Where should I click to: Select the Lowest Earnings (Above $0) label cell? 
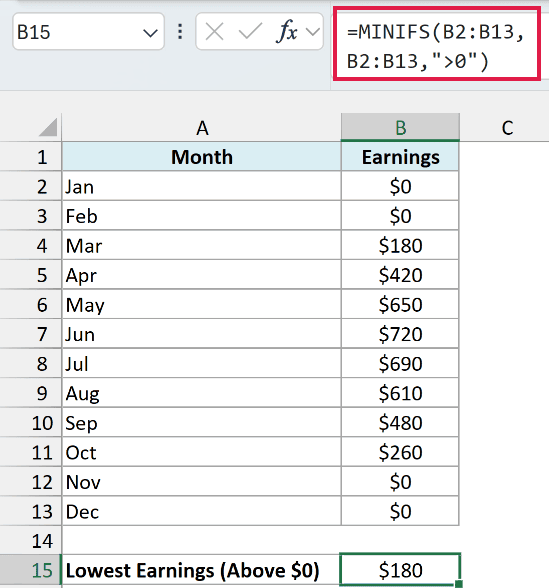[x=202, y=571]
